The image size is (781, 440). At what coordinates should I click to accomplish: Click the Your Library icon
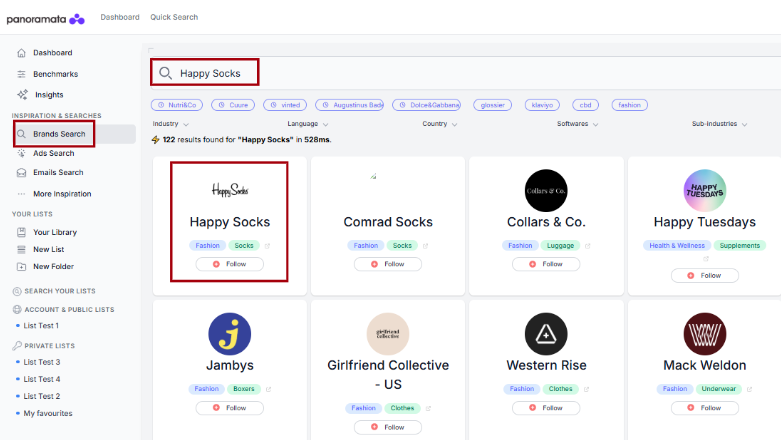point(21,232)
